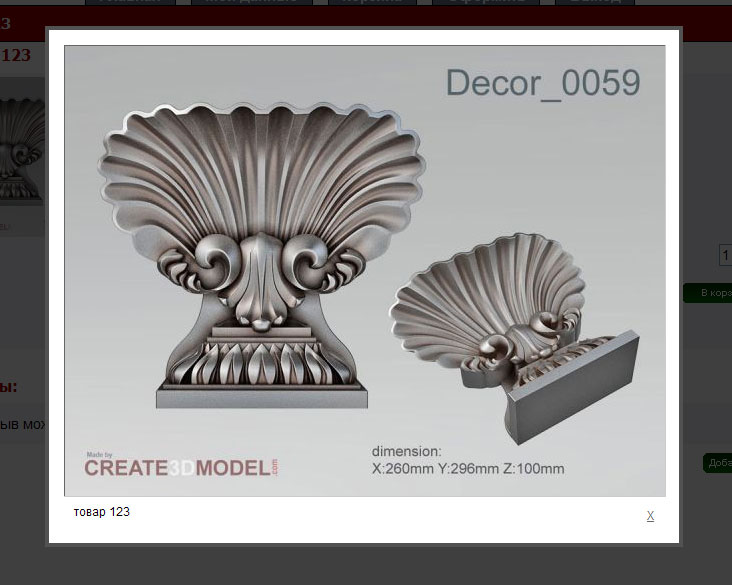The width and height of the screenshot is (732, 585).
Task: Click the red '123' product heading
Action: [x=16, y=55]
